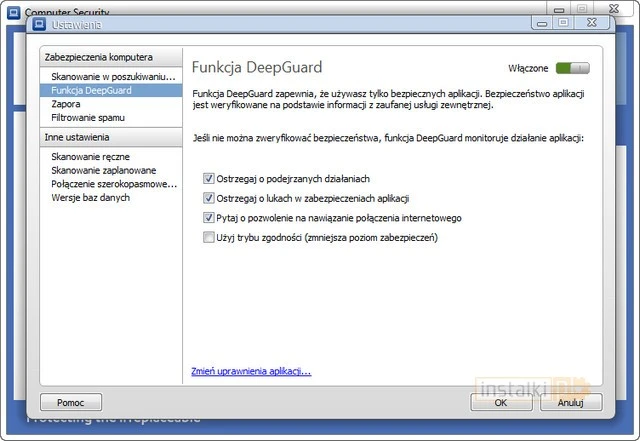Click the Pomoc button
Screen dimensions: 640x441
coord(71,403)
